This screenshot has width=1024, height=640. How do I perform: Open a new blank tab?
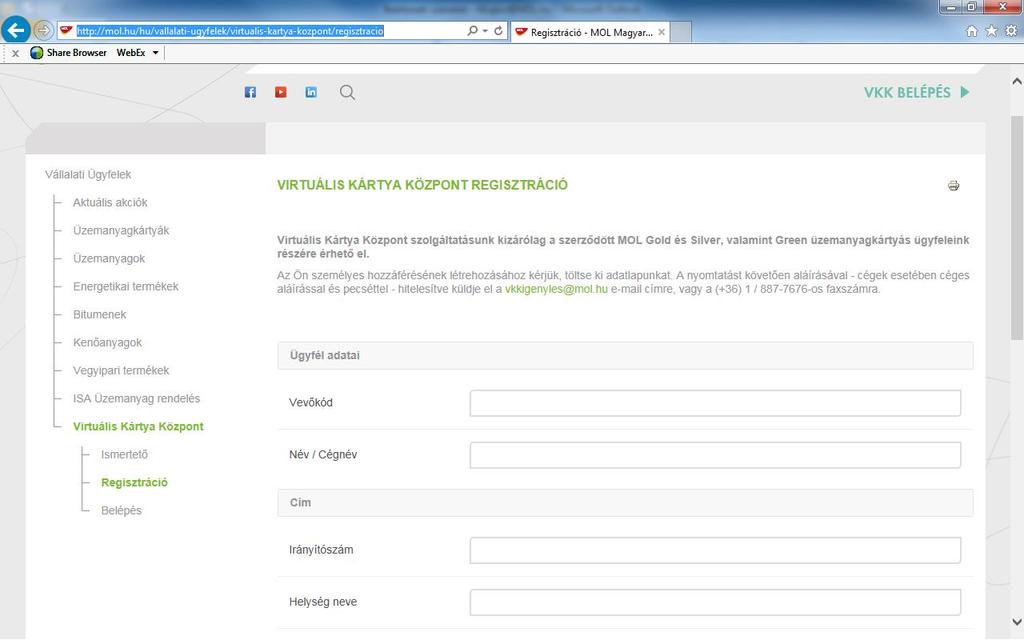pos(680,32)
